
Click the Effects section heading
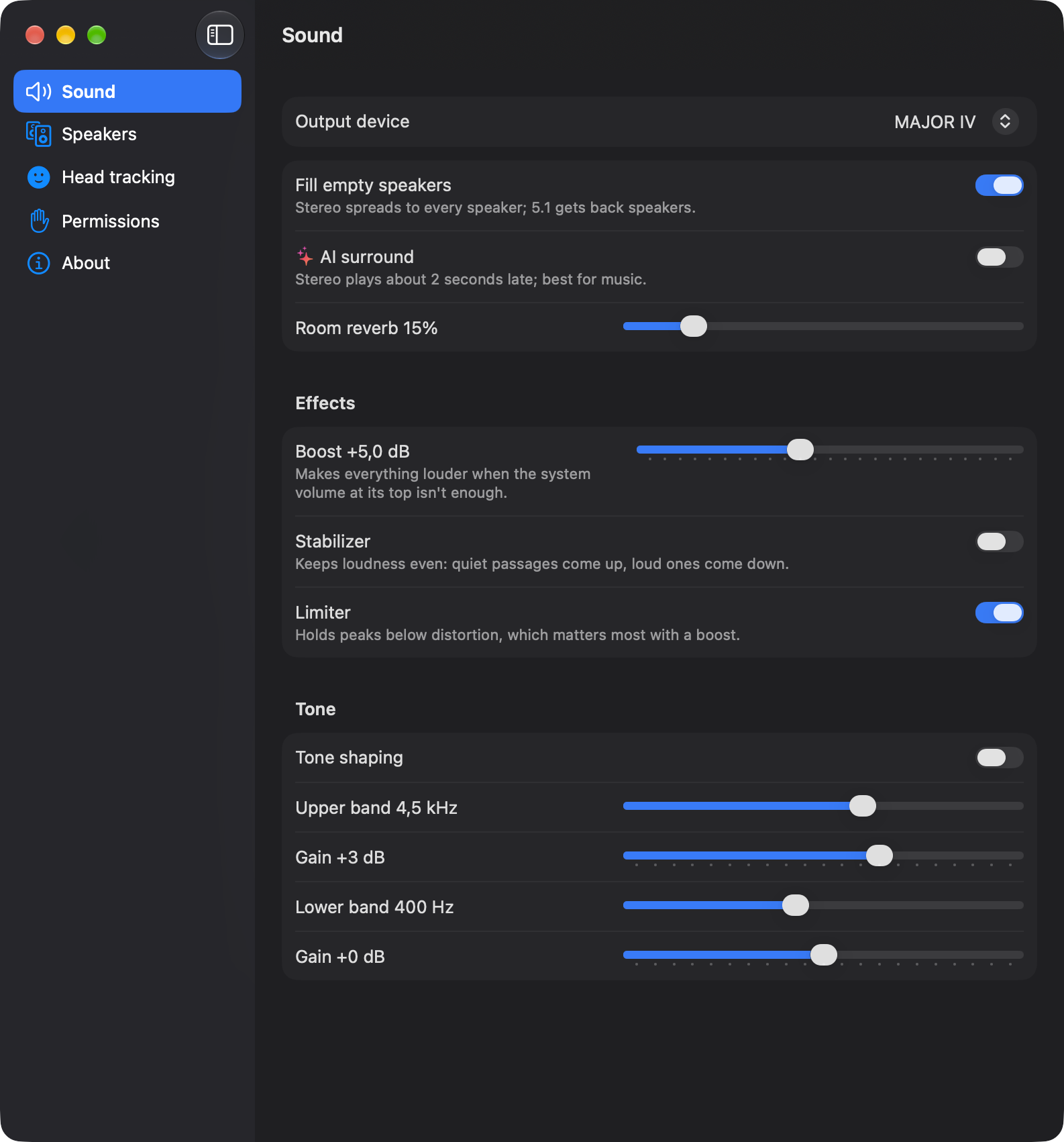point(325,403)
